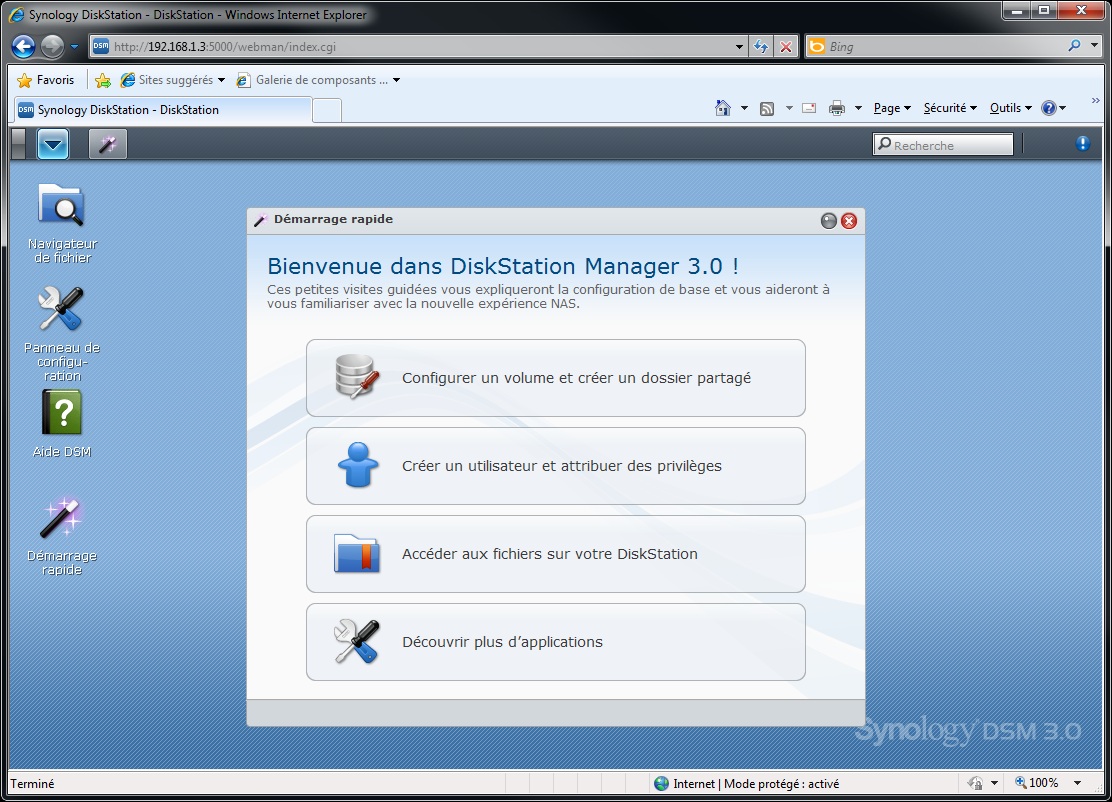Image resolution: width=1112 pixels, height=802 pixels.
Task: Open the Navigateur de fichier desktop icon
Action: 62,223
